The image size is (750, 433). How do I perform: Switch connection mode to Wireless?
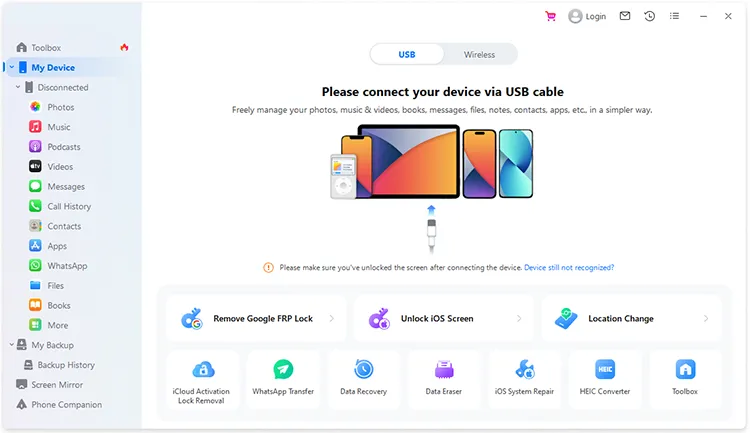tap(479, 55)
